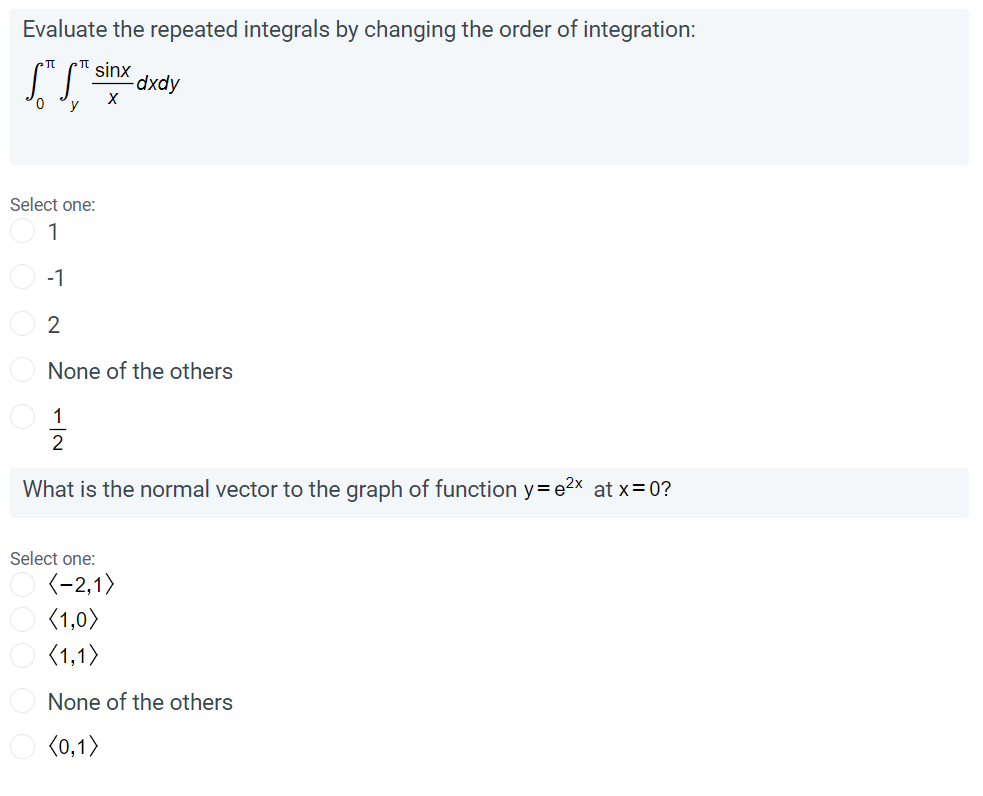Select the -1 answer choice

[22, 277]
